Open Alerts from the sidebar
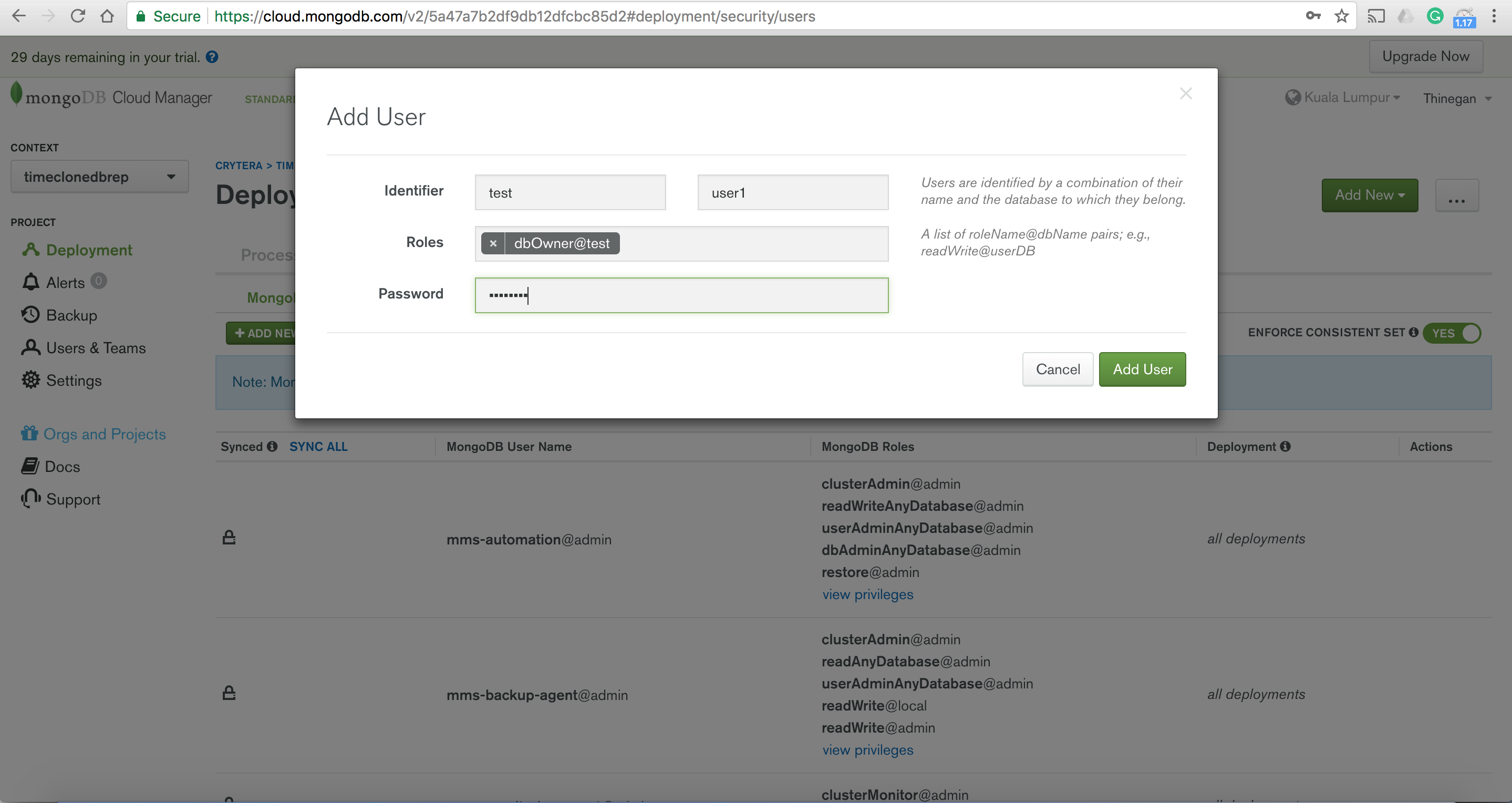 pyautogui.click(x=65, y=282)
